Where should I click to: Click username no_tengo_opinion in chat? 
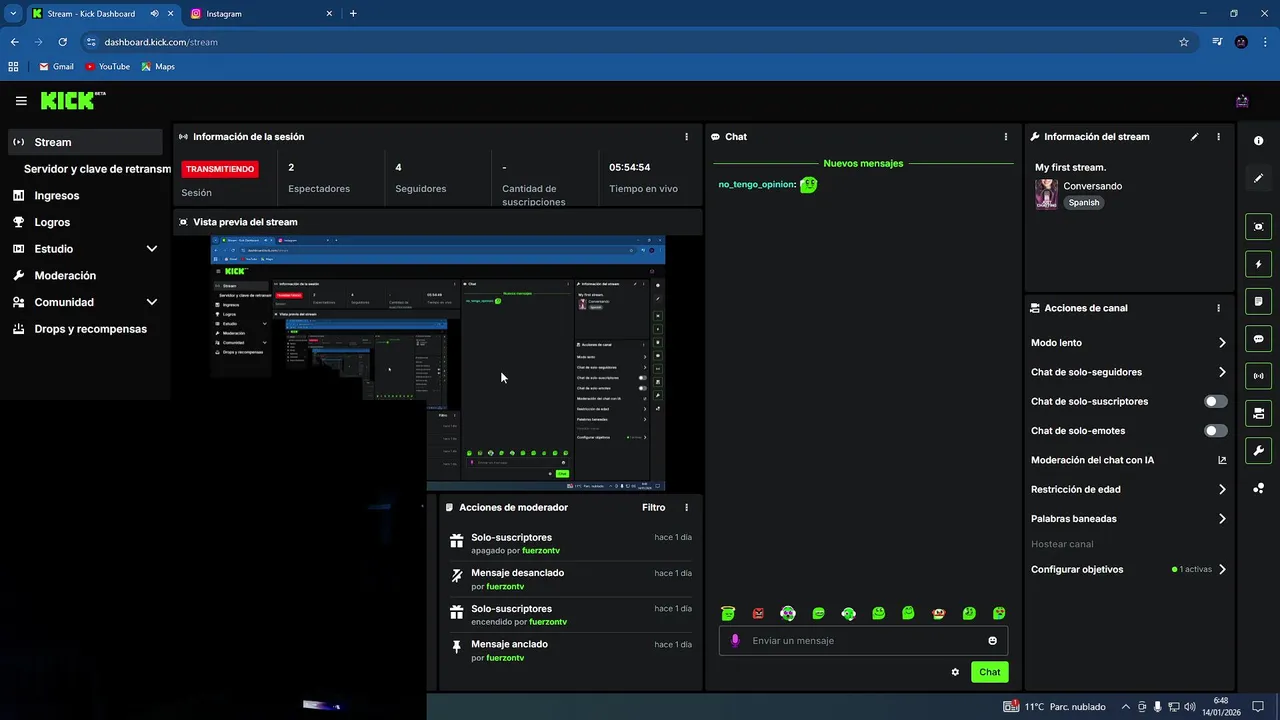pyautogui.click(x=757, y=185)
